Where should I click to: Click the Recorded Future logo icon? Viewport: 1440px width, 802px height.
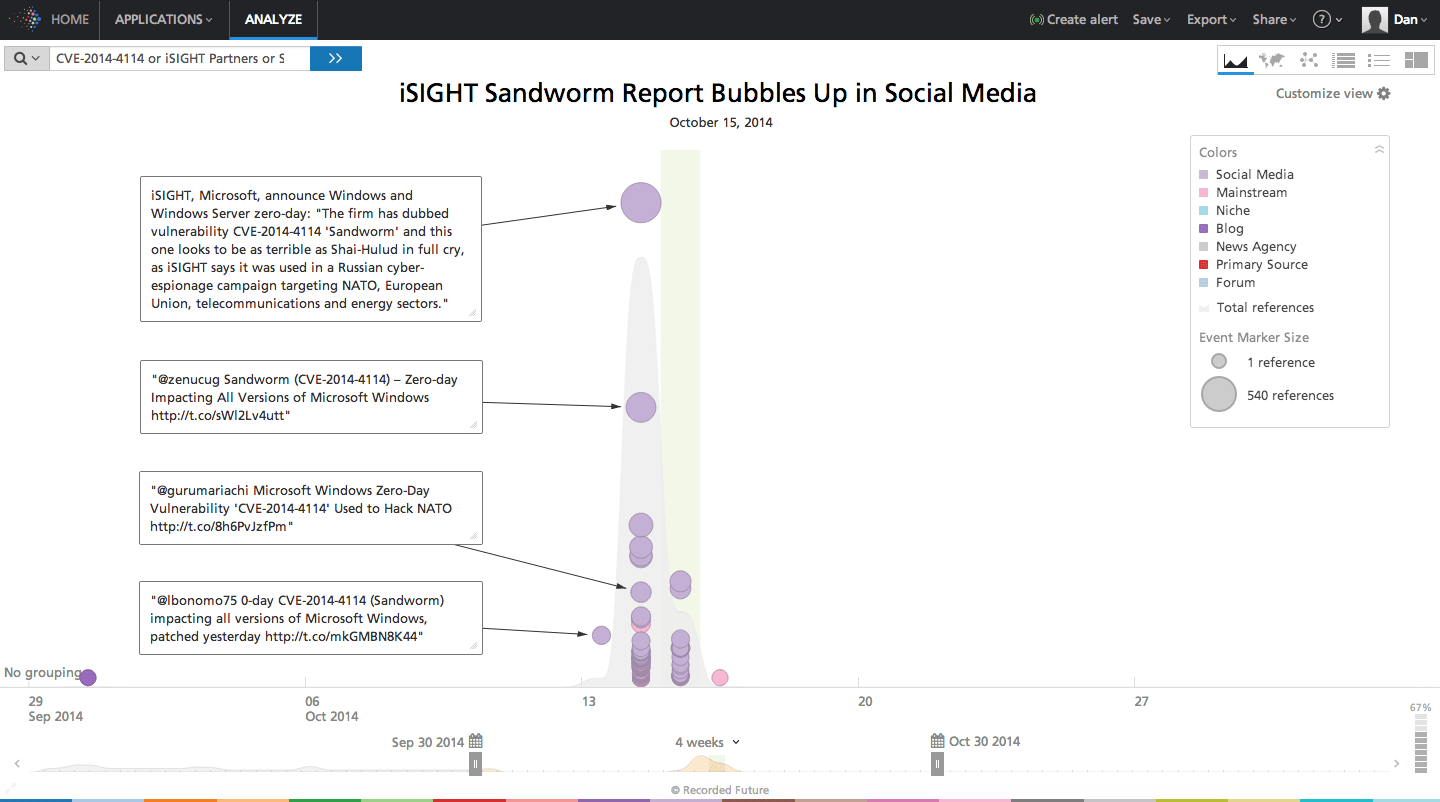coord(25,19)
